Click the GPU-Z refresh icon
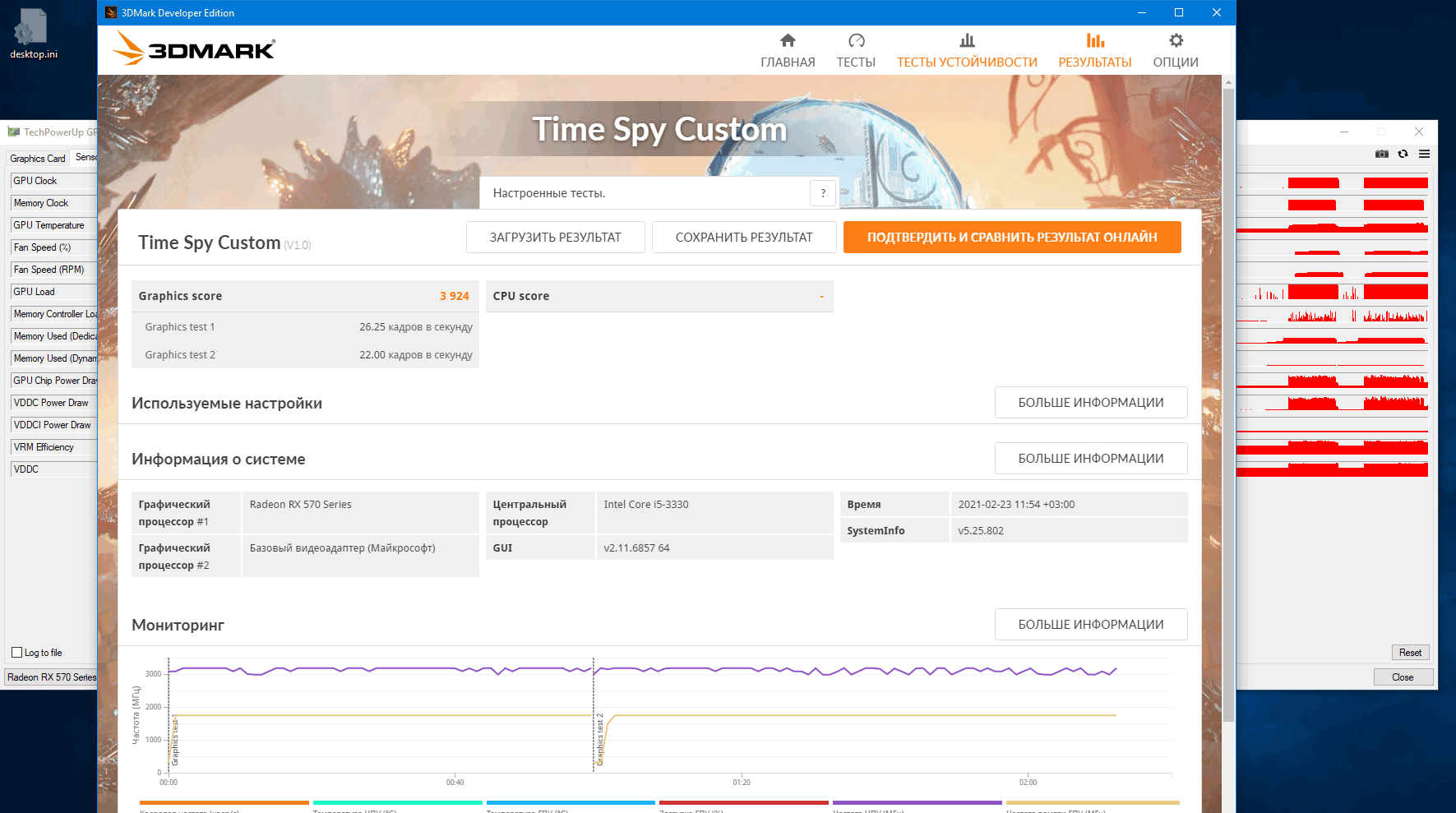1456x813 pixels. click(x=1403, y=154)
